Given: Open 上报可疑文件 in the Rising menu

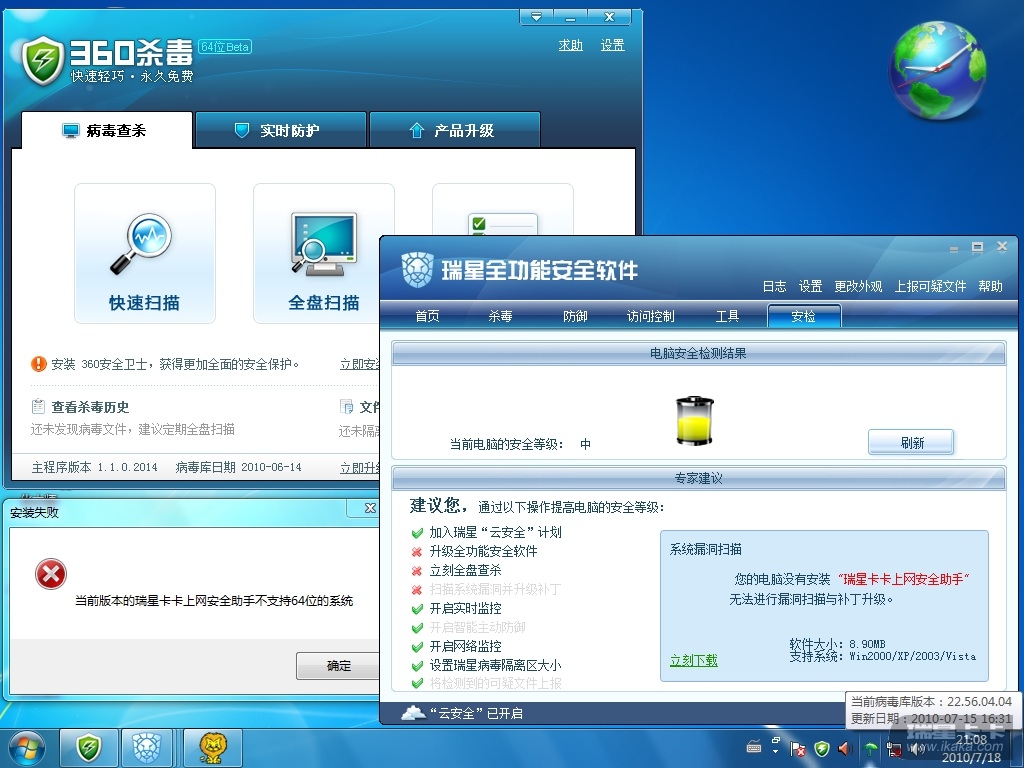Looking at the screenshot, I should point(930,286).
